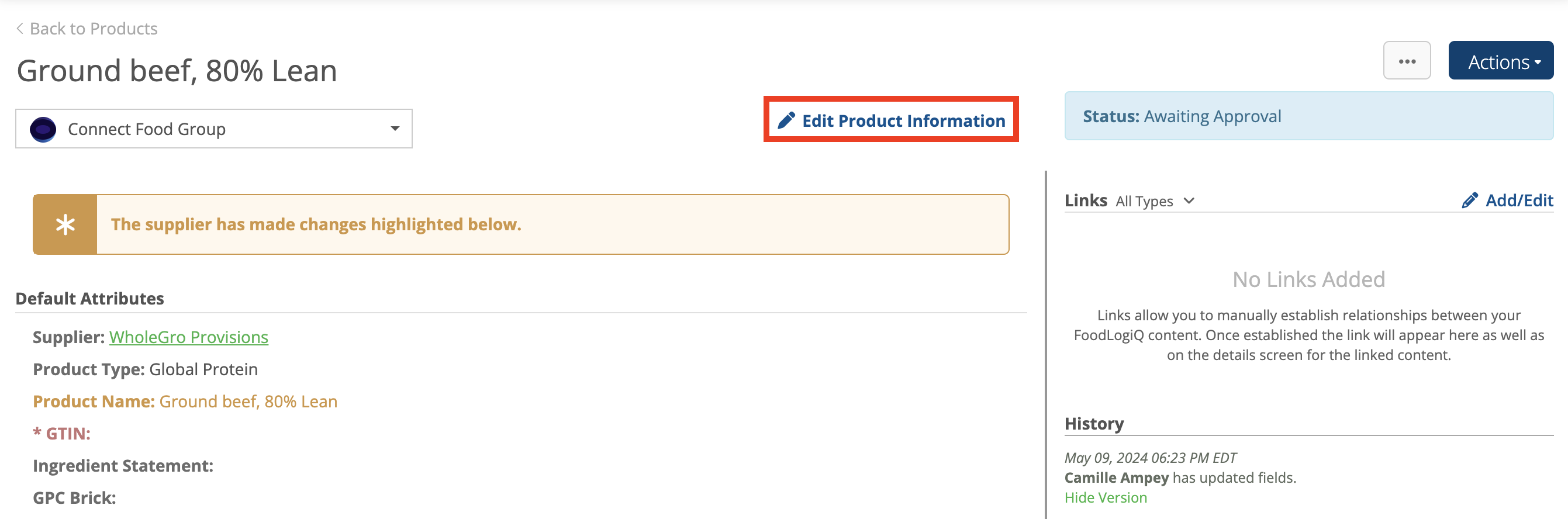Open the All Types links filter
The image size is (1568, 519).
(1155, 201)
